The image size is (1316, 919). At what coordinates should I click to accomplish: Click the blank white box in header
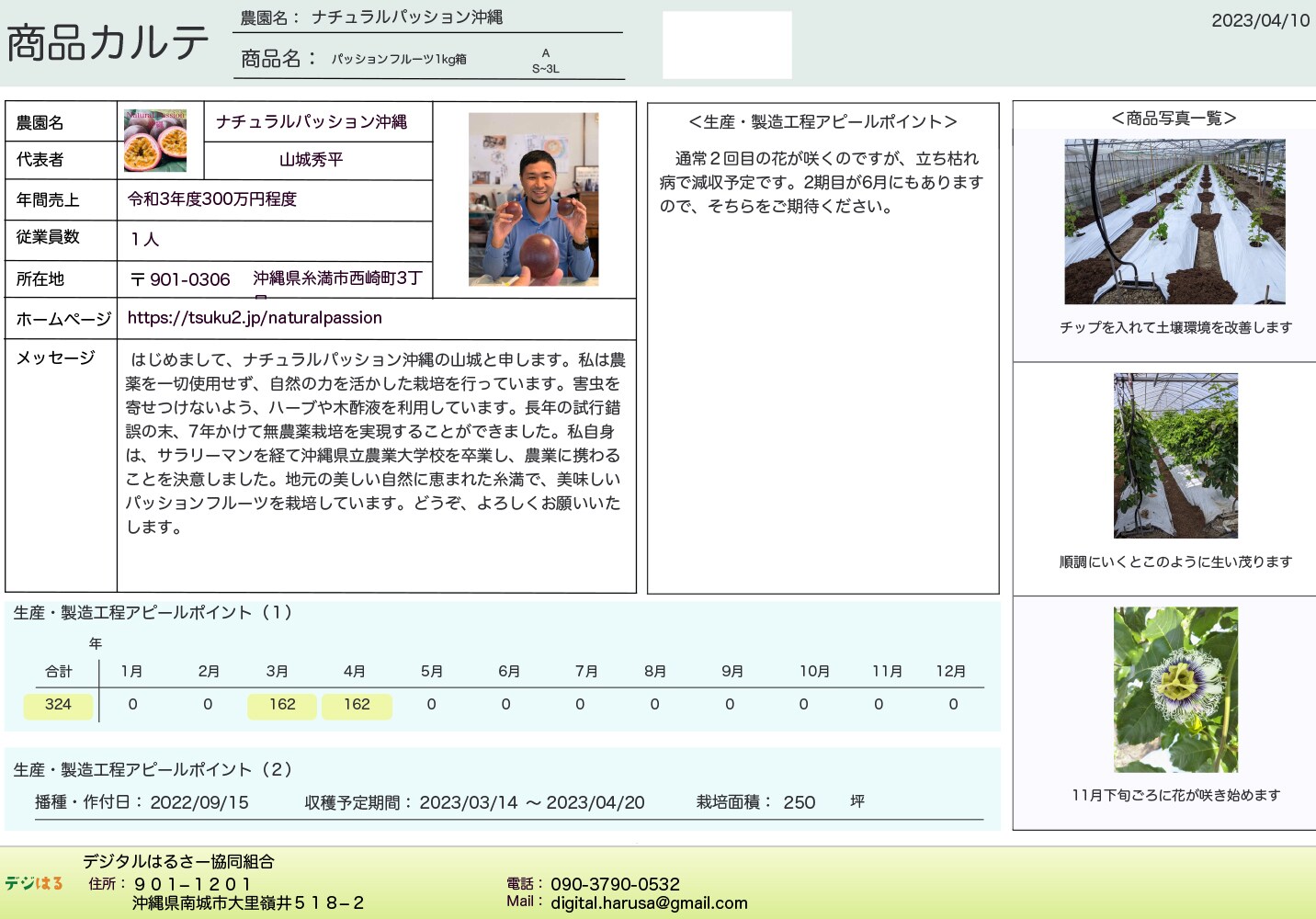[x=727, y=45]
